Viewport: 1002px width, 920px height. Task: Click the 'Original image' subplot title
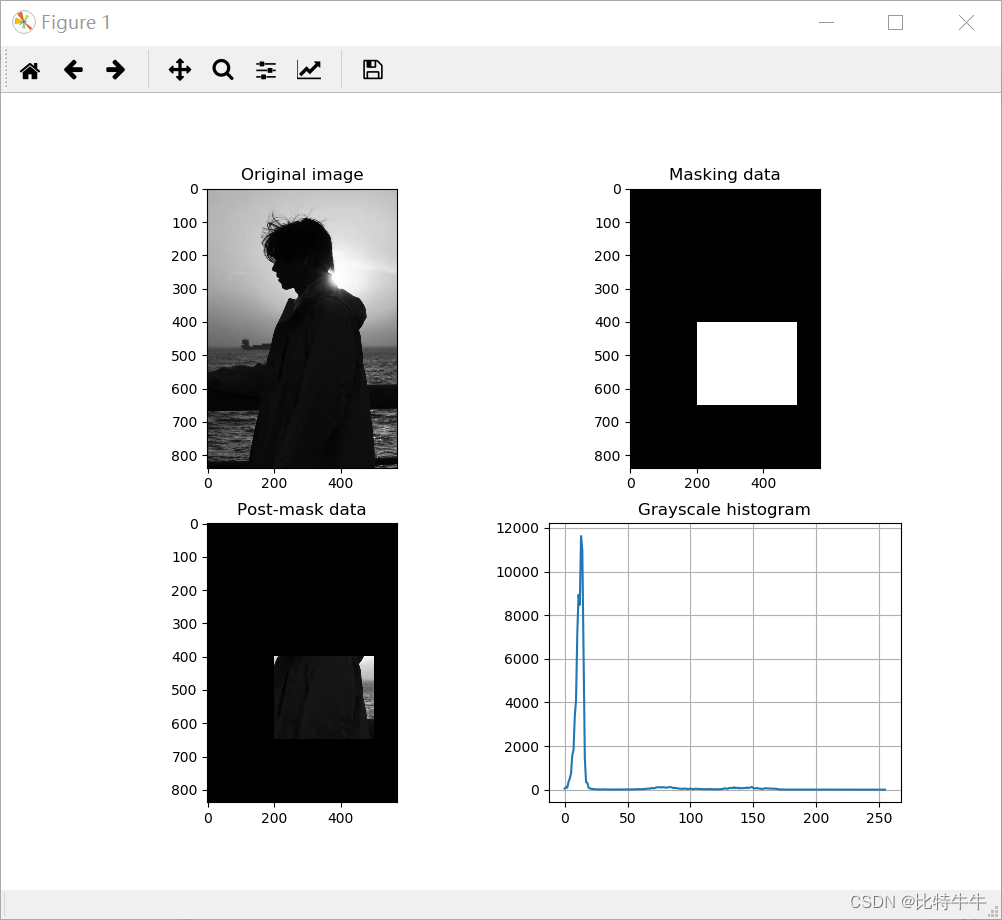pos(302,174)
